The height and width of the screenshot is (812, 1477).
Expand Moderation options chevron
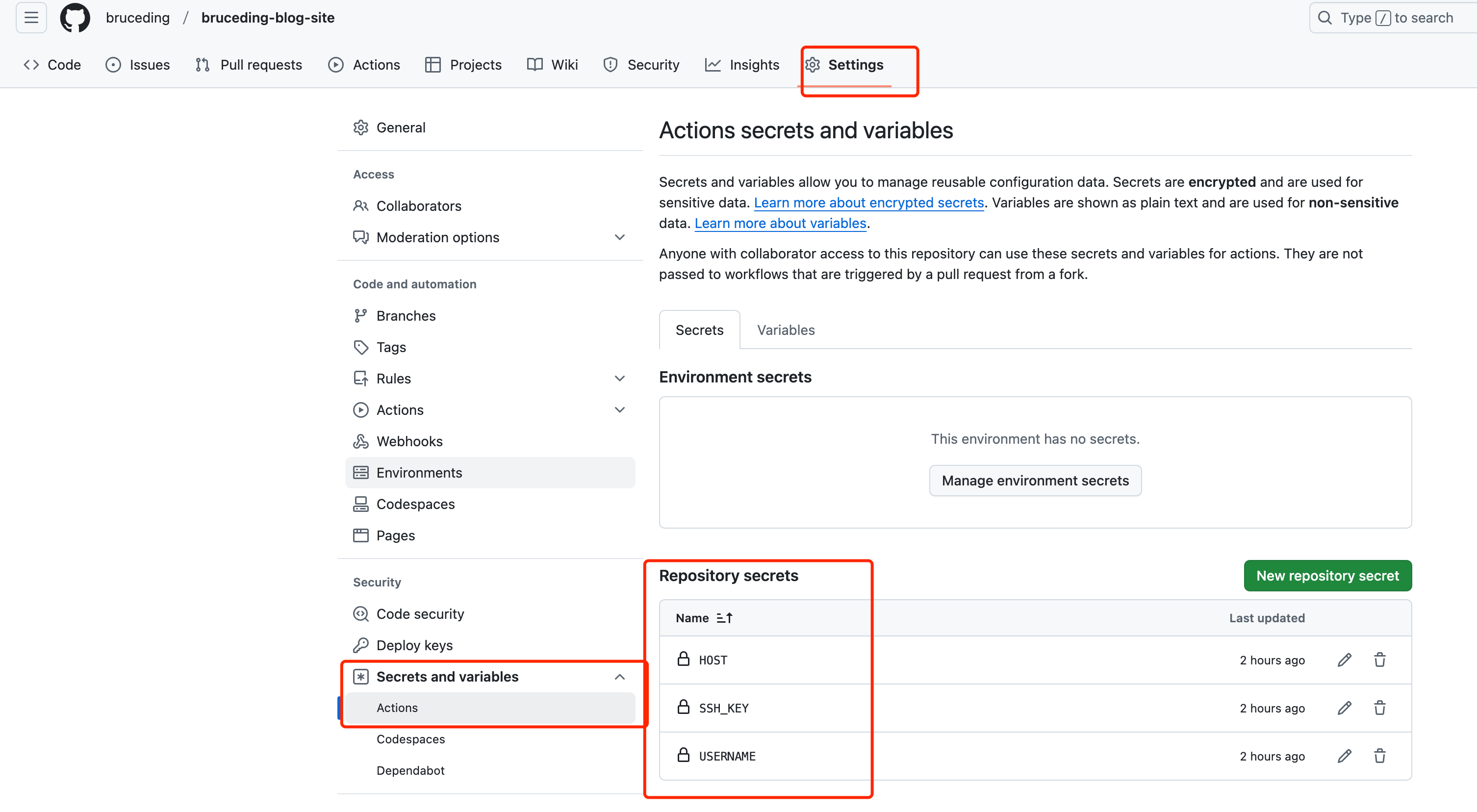coord(619,237)
